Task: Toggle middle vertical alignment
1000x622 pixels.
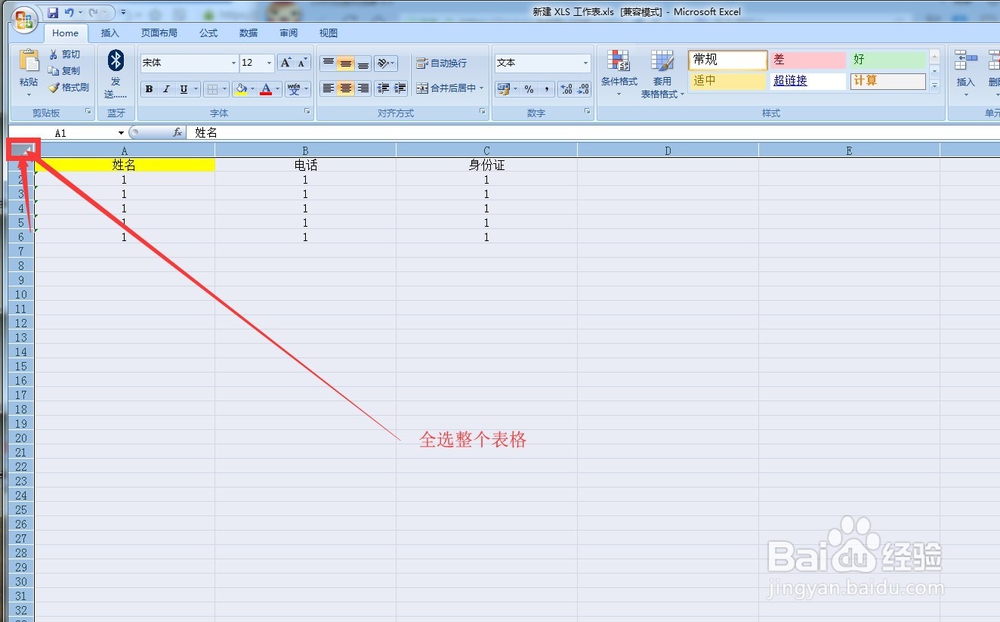Action: 345,63
